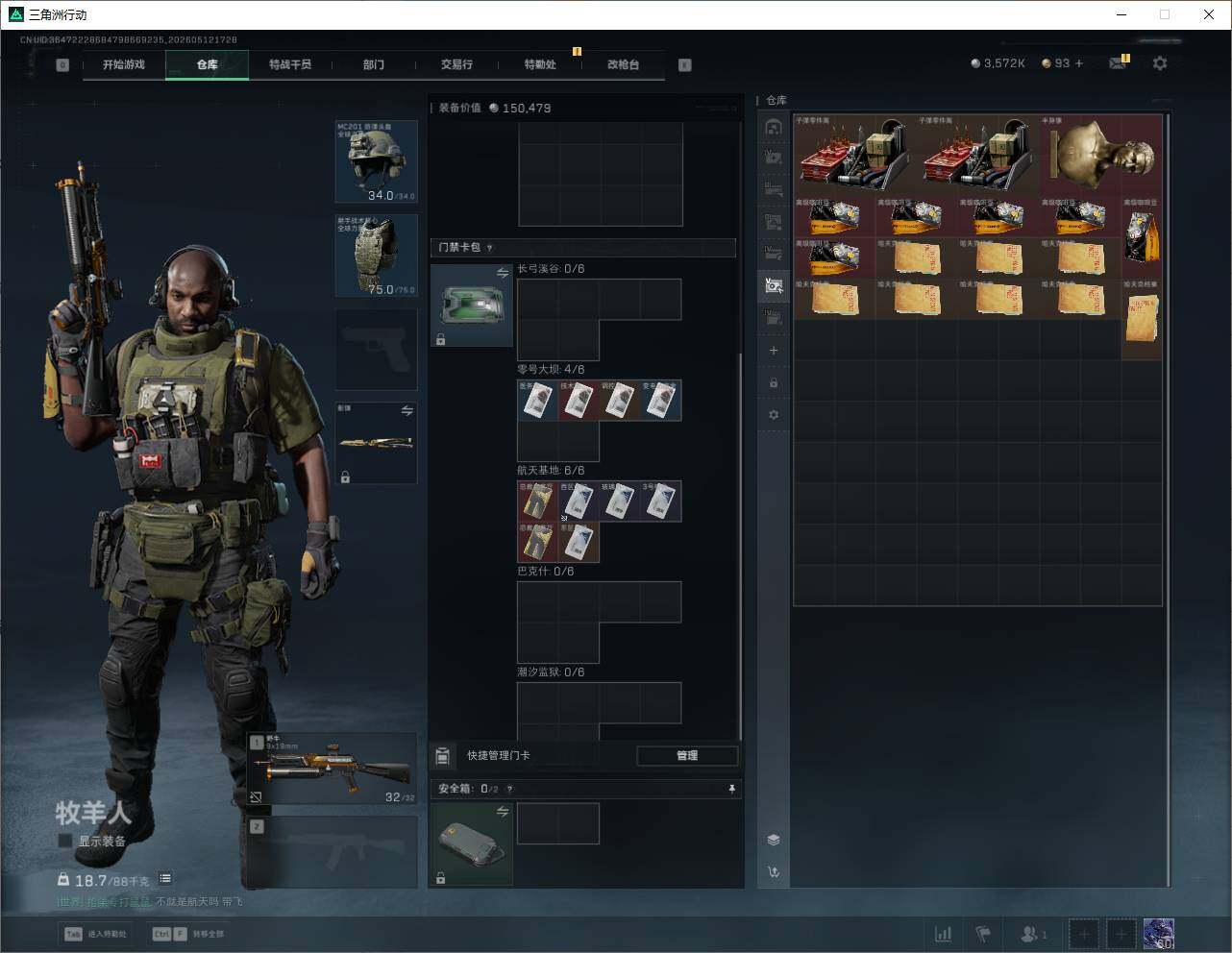Select the second keycard in 航天基地 top row
Viewport: 1232px width, 953px height.
[579, 501]
